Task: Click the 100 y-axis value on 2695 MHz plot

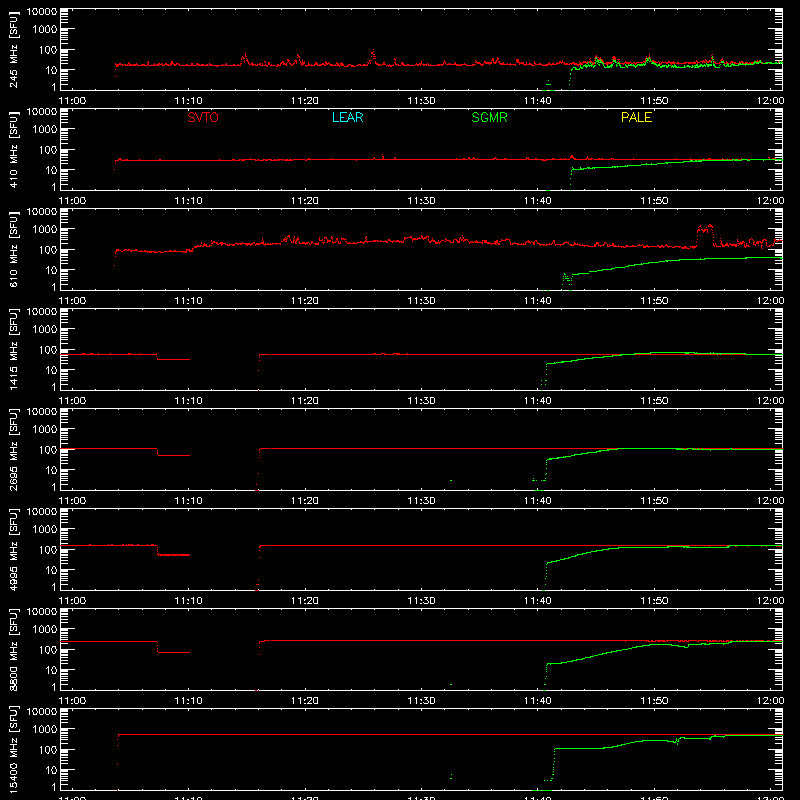Action: (48, 450)
